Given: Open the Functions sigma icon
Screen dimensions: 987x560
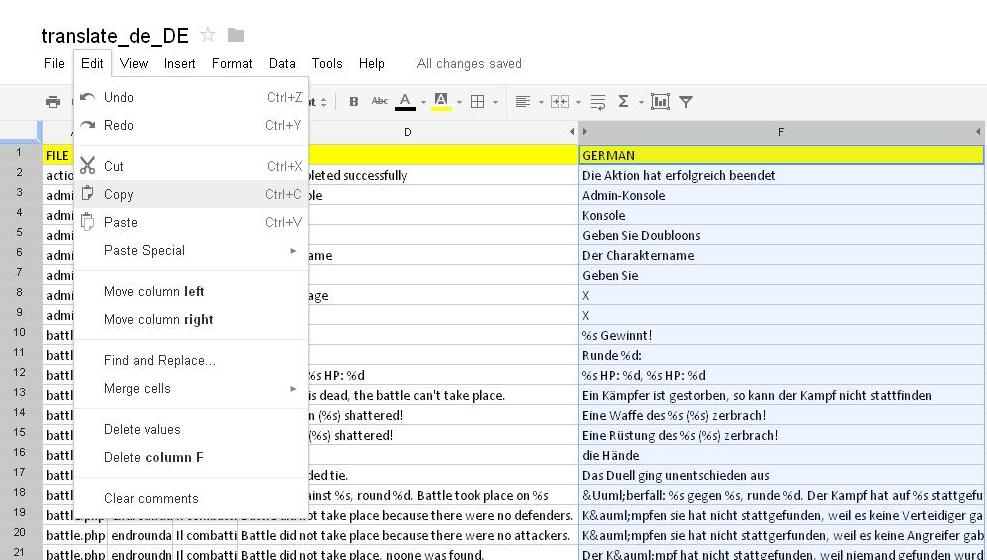Looking at the screenshot, I should (624, 101).
